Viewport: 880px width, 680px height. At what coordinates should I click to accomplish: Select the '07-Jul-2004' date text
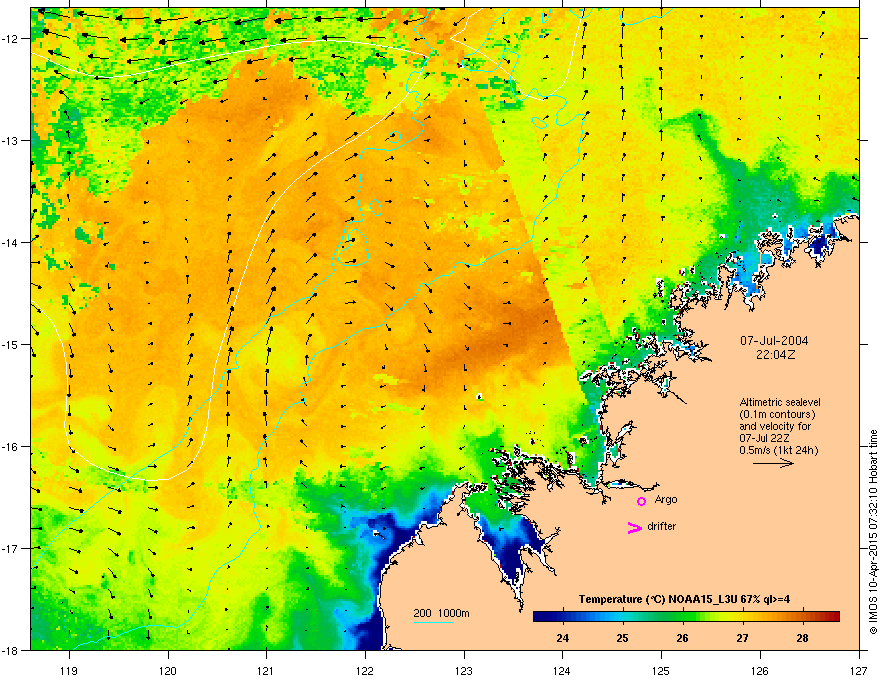(774, 341)
